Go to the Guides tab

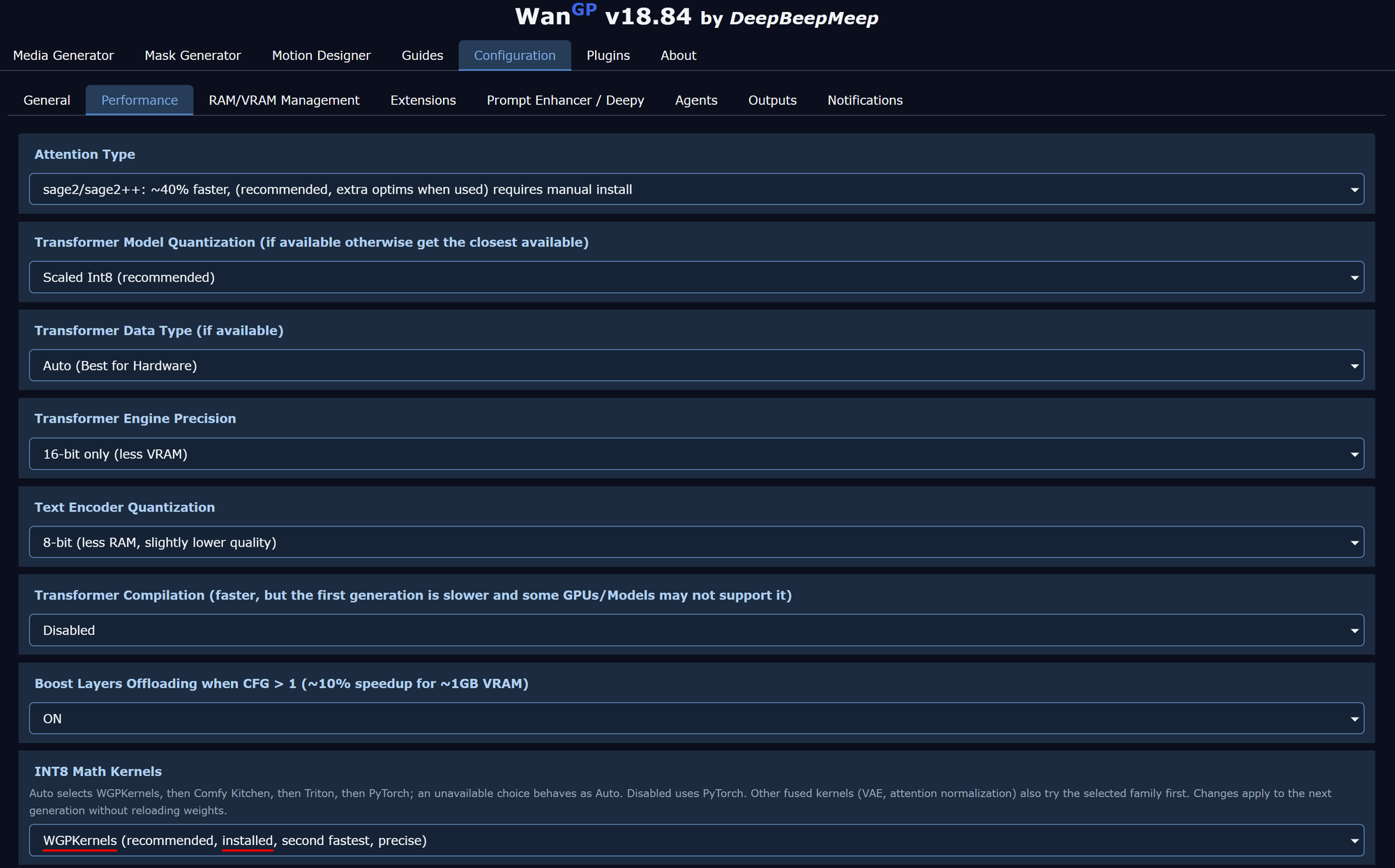coord(422,55)
